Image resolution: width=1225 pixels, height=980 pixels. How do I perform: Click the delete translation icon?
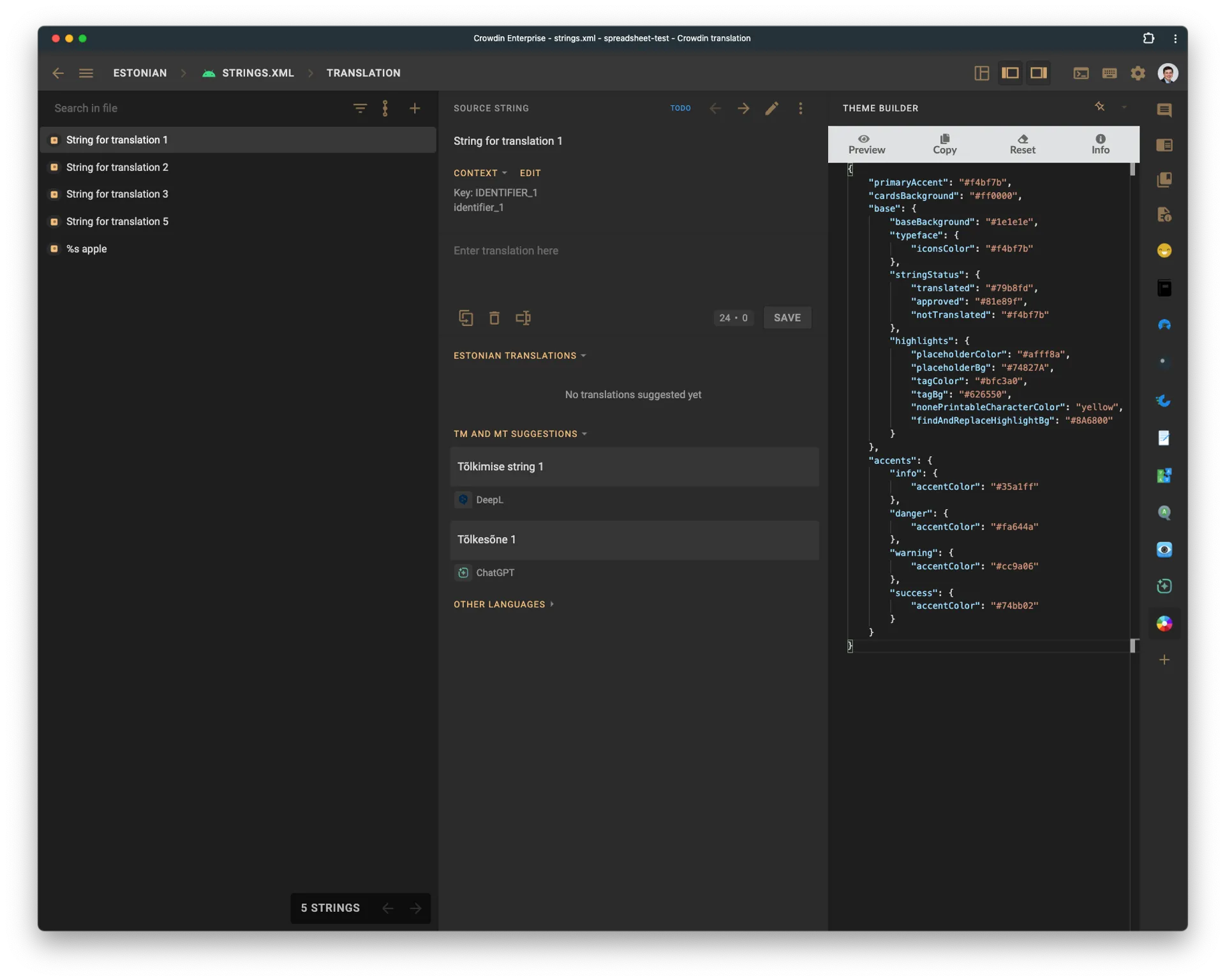pyautogui.click(x=494, y=318)
